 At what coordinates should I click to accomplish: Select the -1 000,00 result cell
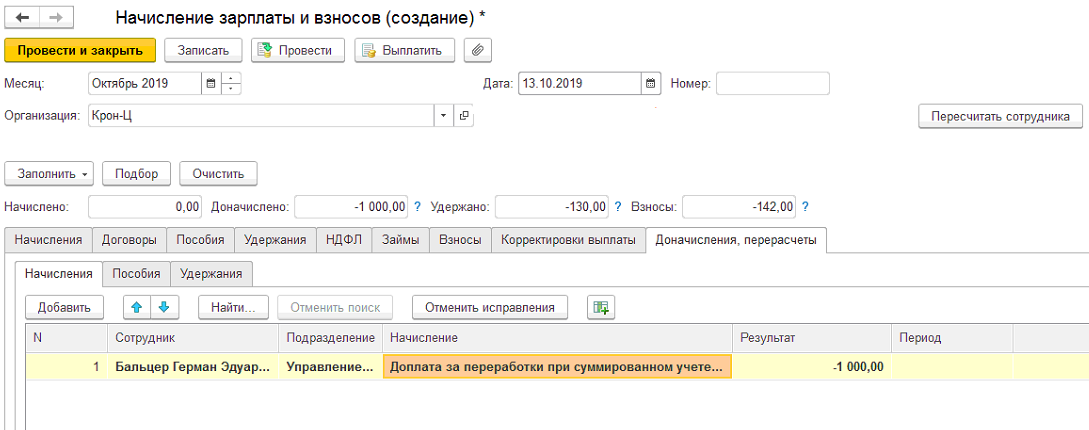[811, 367]
